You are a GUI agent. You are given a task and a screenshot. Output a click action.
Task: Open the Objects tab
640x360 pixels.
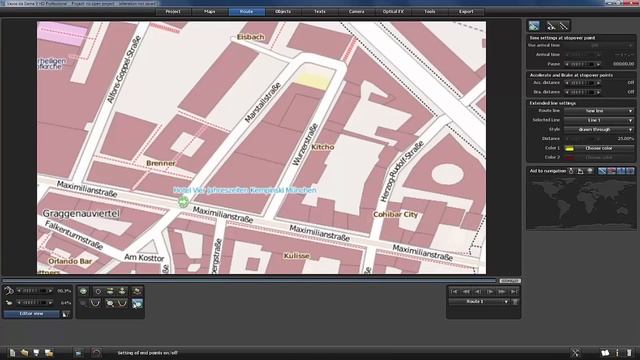(x=283, y=11)
